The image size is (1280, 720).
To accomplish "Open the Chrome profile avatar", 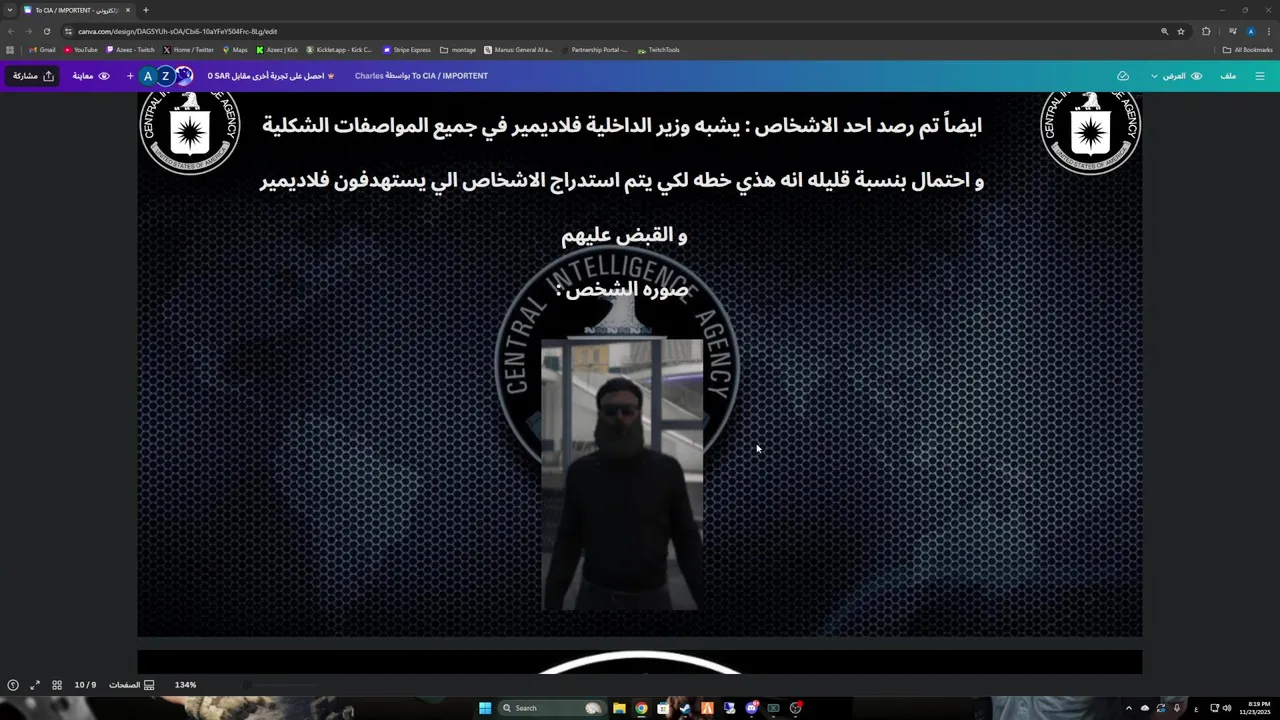I will click(1250, 31).
